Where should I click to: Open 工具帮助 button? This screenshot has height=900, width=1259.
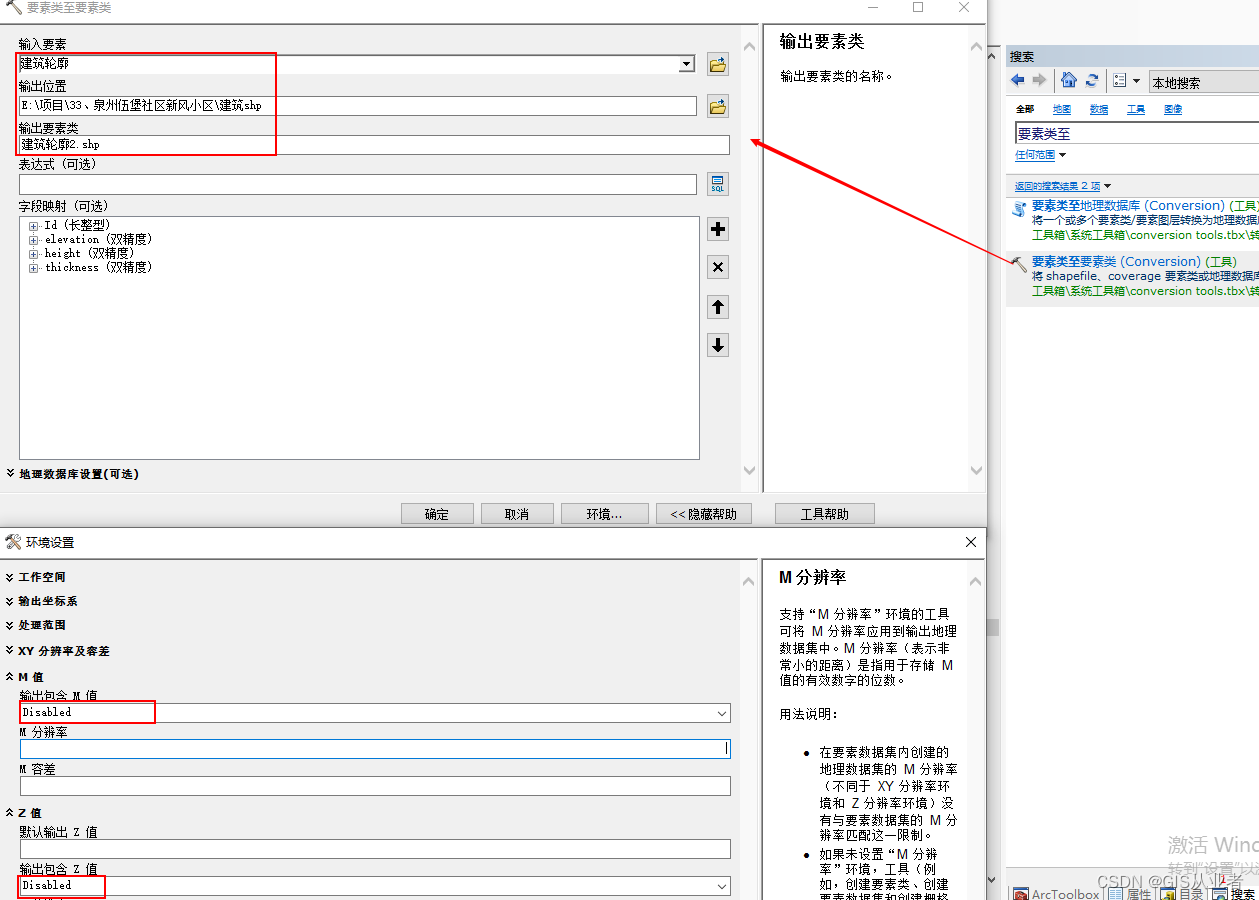point(825,514)
